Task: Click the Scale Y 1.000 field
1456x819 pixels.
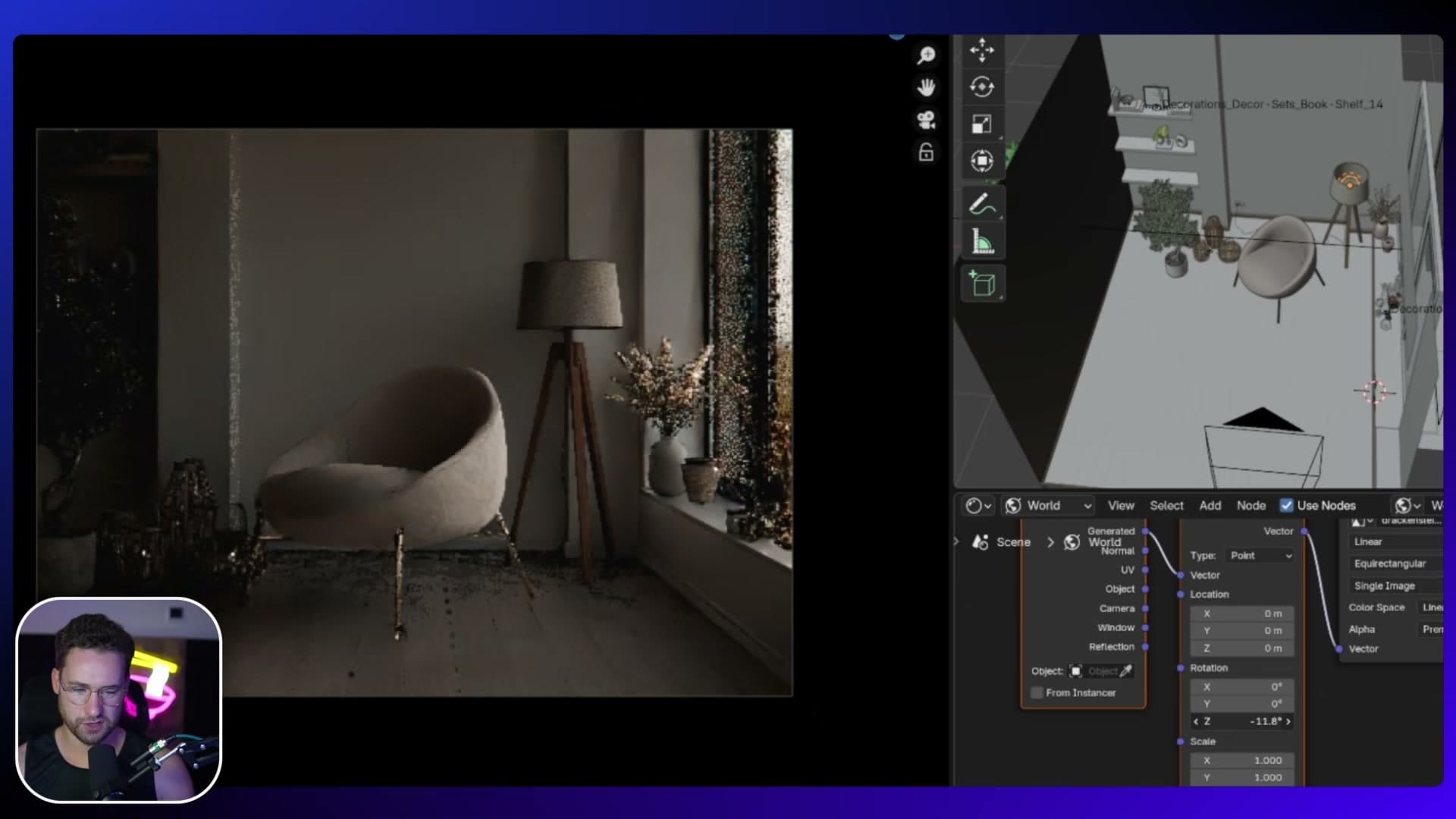Action: pyautogui.click(x=1242, y=778)
